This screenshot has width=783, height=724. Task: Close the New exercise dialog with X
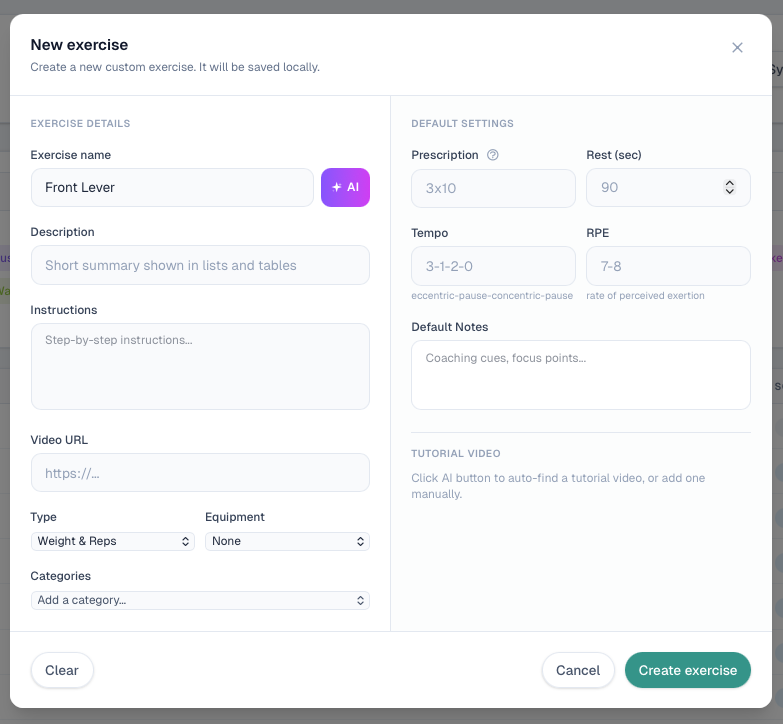[x=737, y=47]
